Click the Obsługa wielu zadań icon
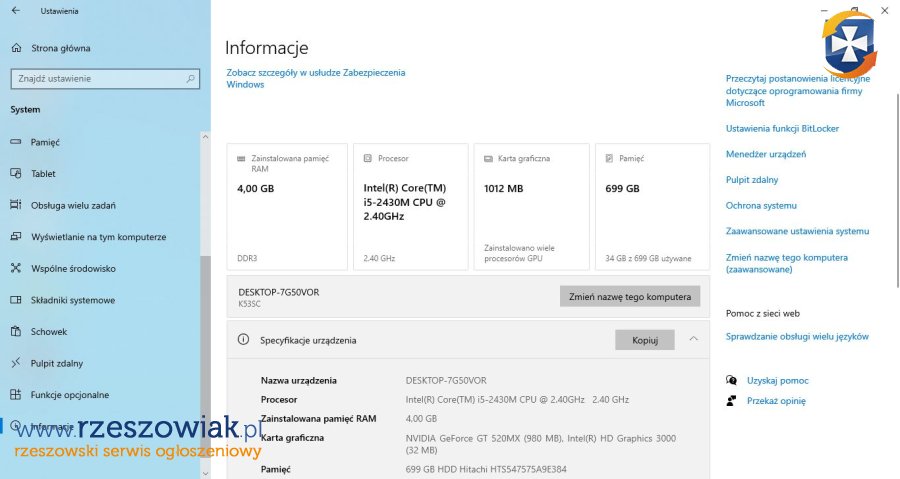900x479 pixels. coord(15,205)
